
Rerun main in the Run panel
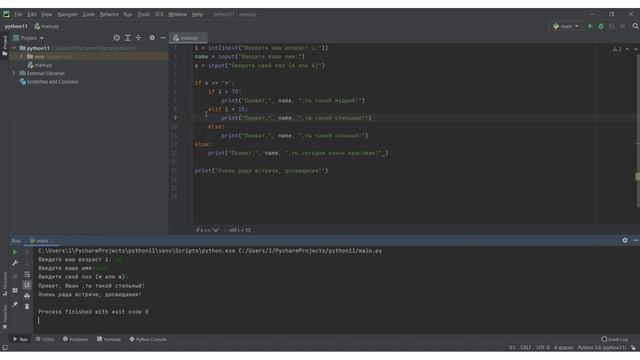(15, 252)
